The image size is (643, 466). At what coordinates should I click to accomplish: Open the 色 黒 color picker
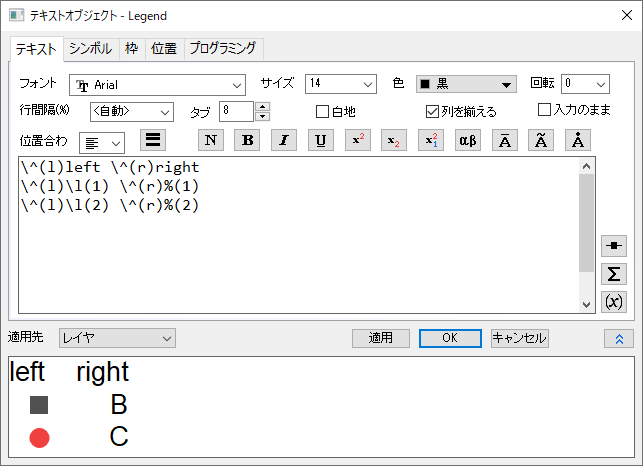click(x=466, y=84)
